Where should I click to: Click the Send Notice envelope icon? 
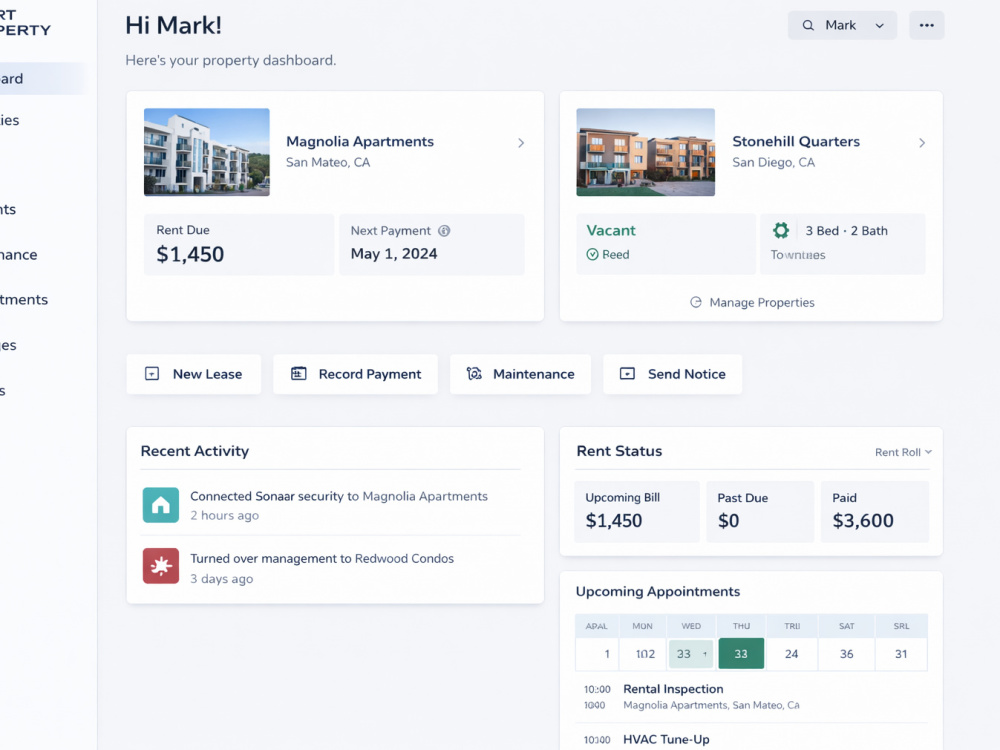point(628,374)
